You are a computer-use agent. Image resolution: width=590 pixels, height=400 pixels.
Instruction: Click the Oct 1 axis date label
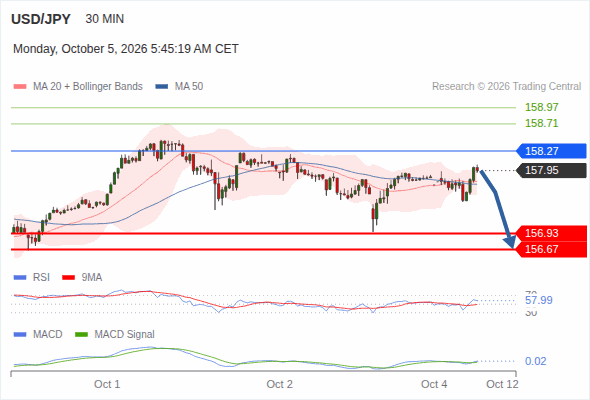tap(107, 384)
